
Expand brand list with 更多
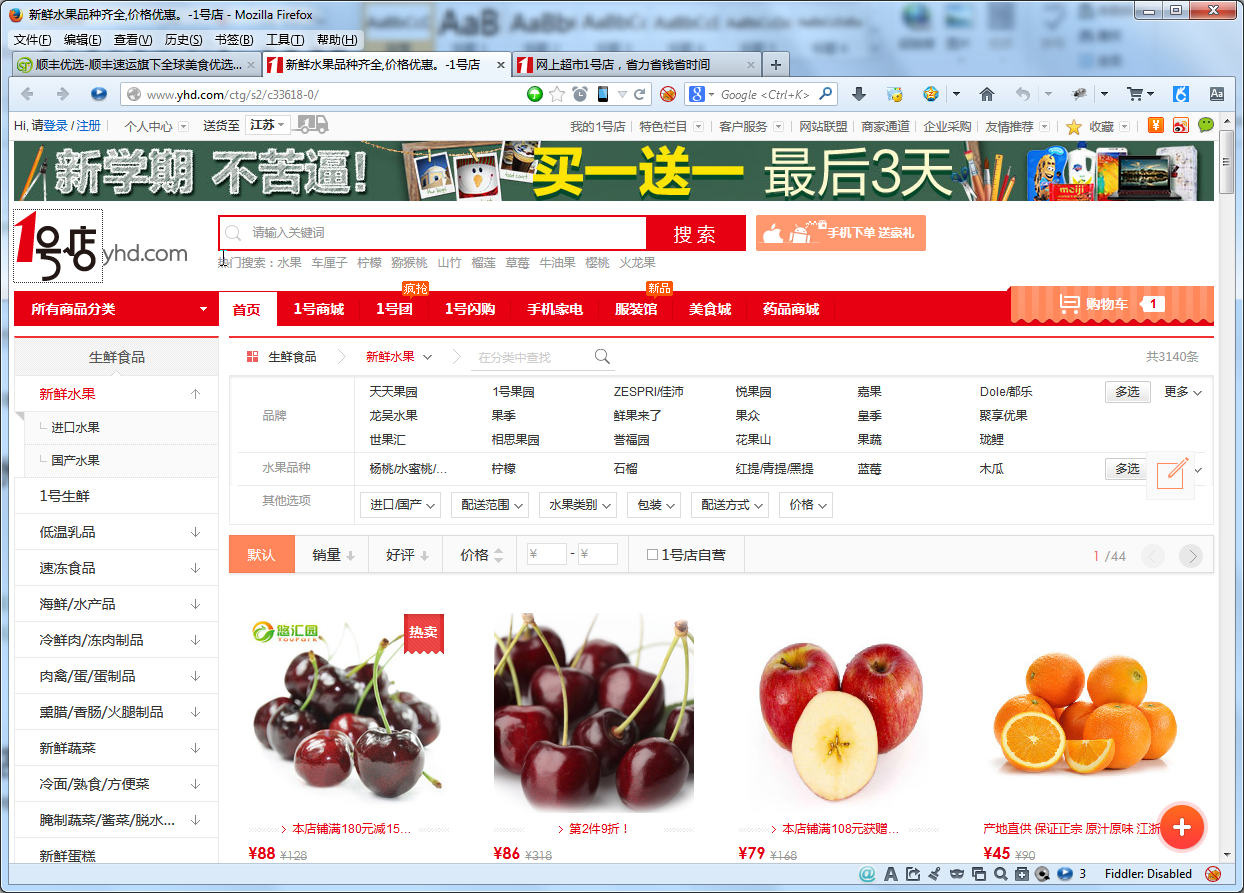click(1183, 392)
